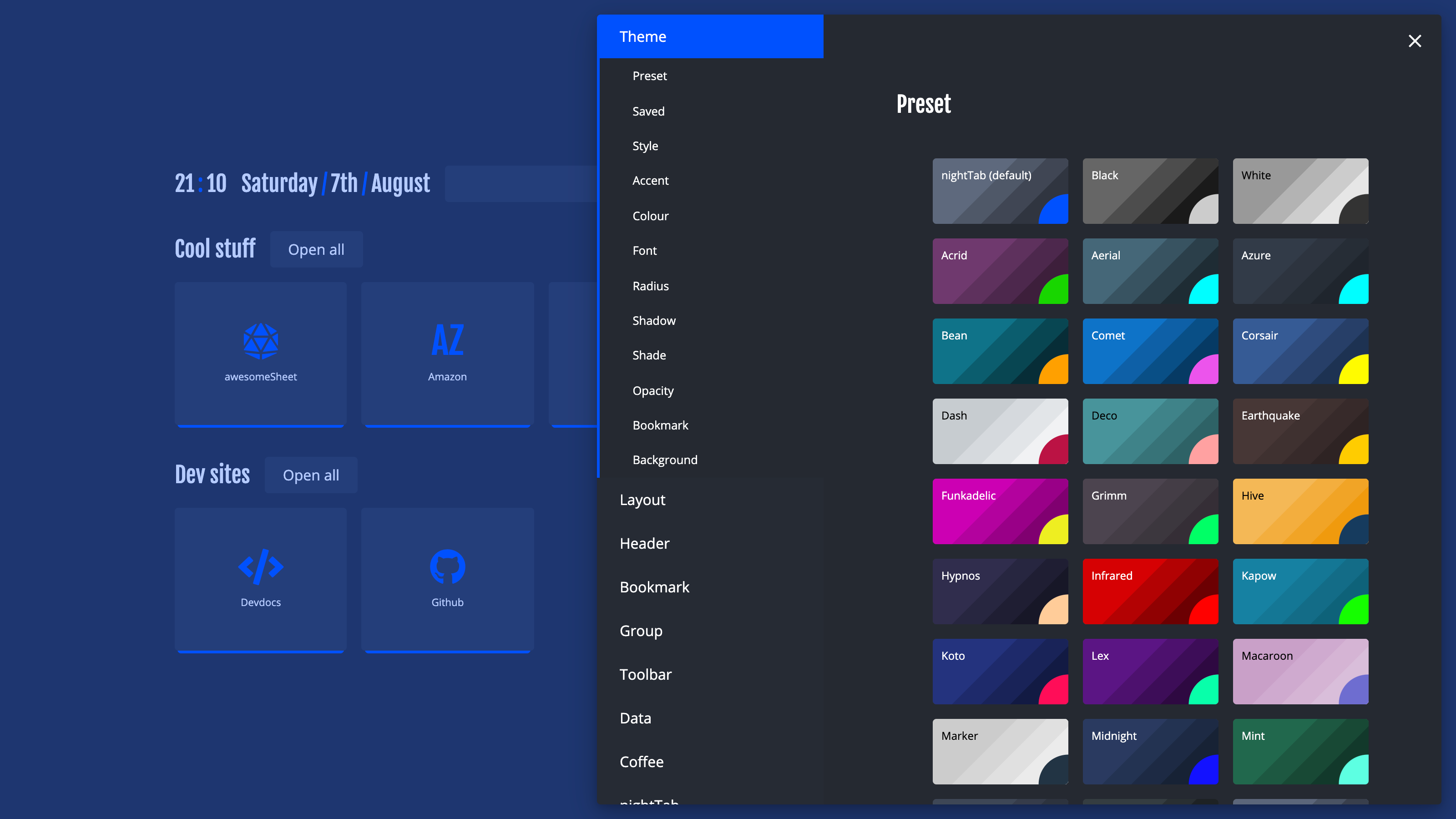Expand the Layout settings section
The image size is (1456, 819).
642,500
